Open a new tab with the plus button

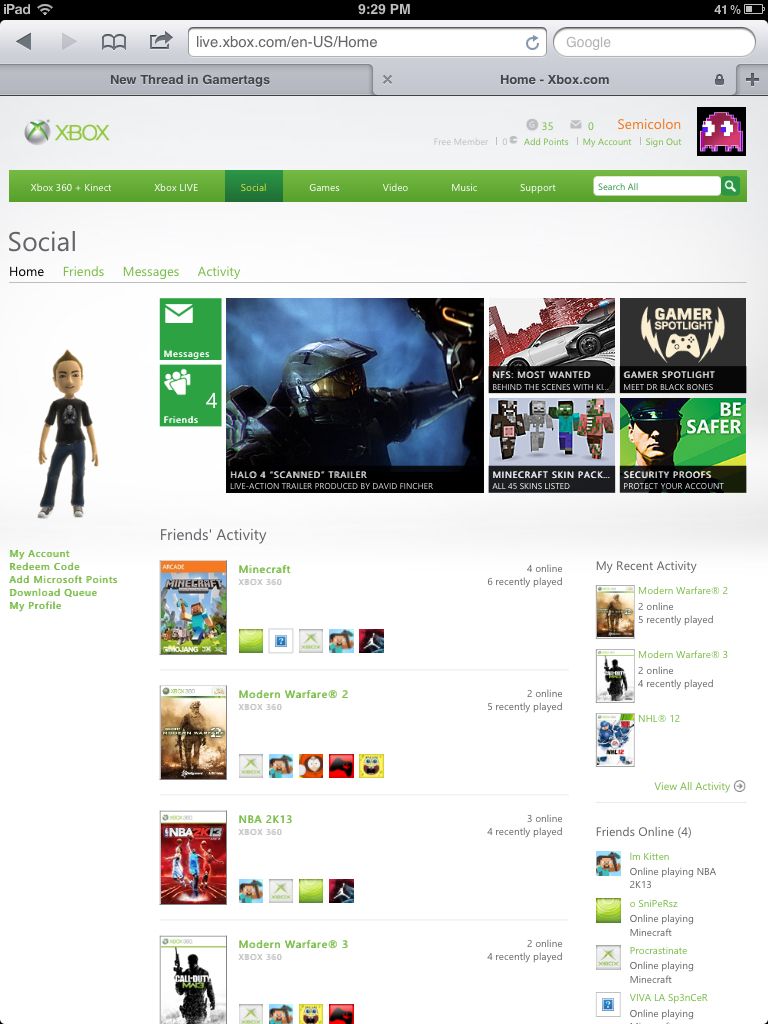(752, 79)
